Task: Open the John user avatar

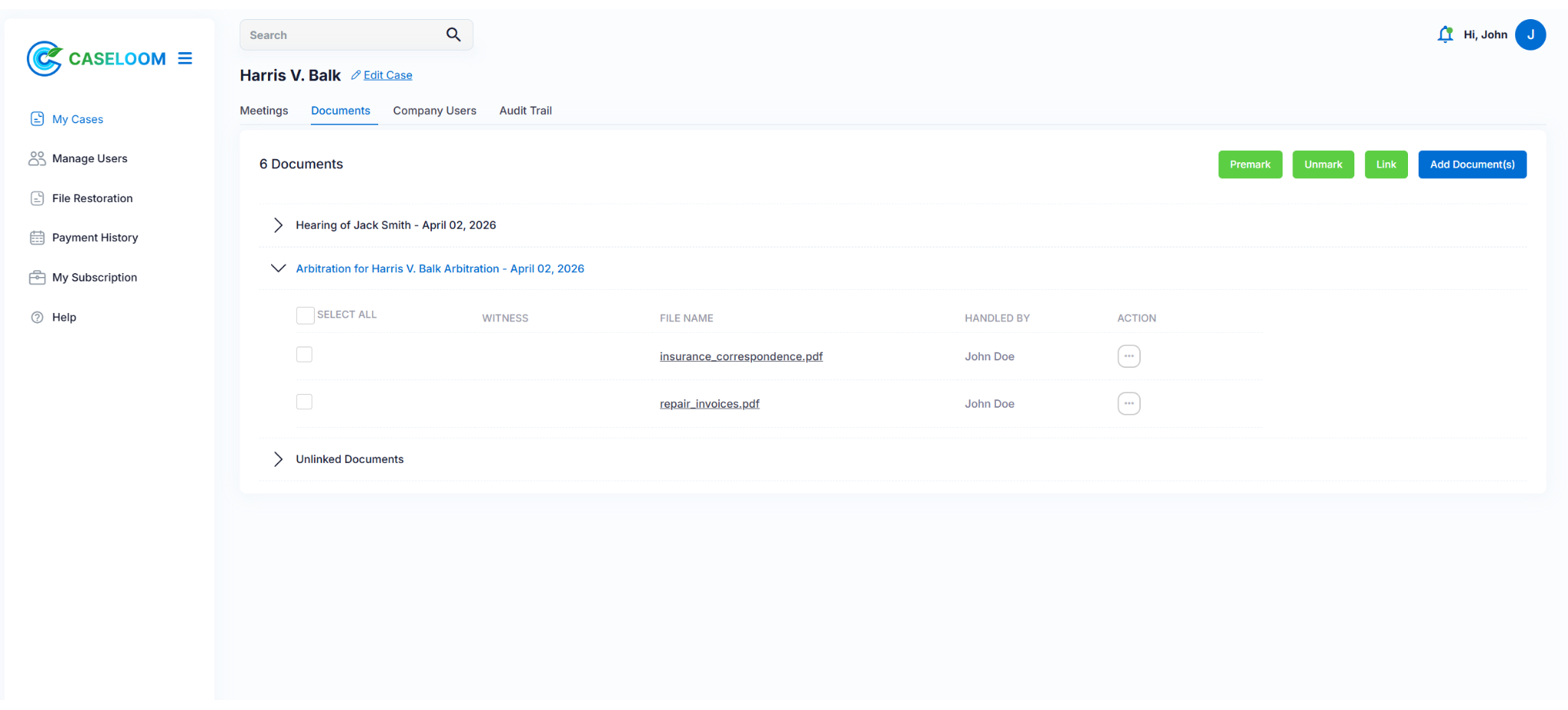Action: [x=1530, y=34]
